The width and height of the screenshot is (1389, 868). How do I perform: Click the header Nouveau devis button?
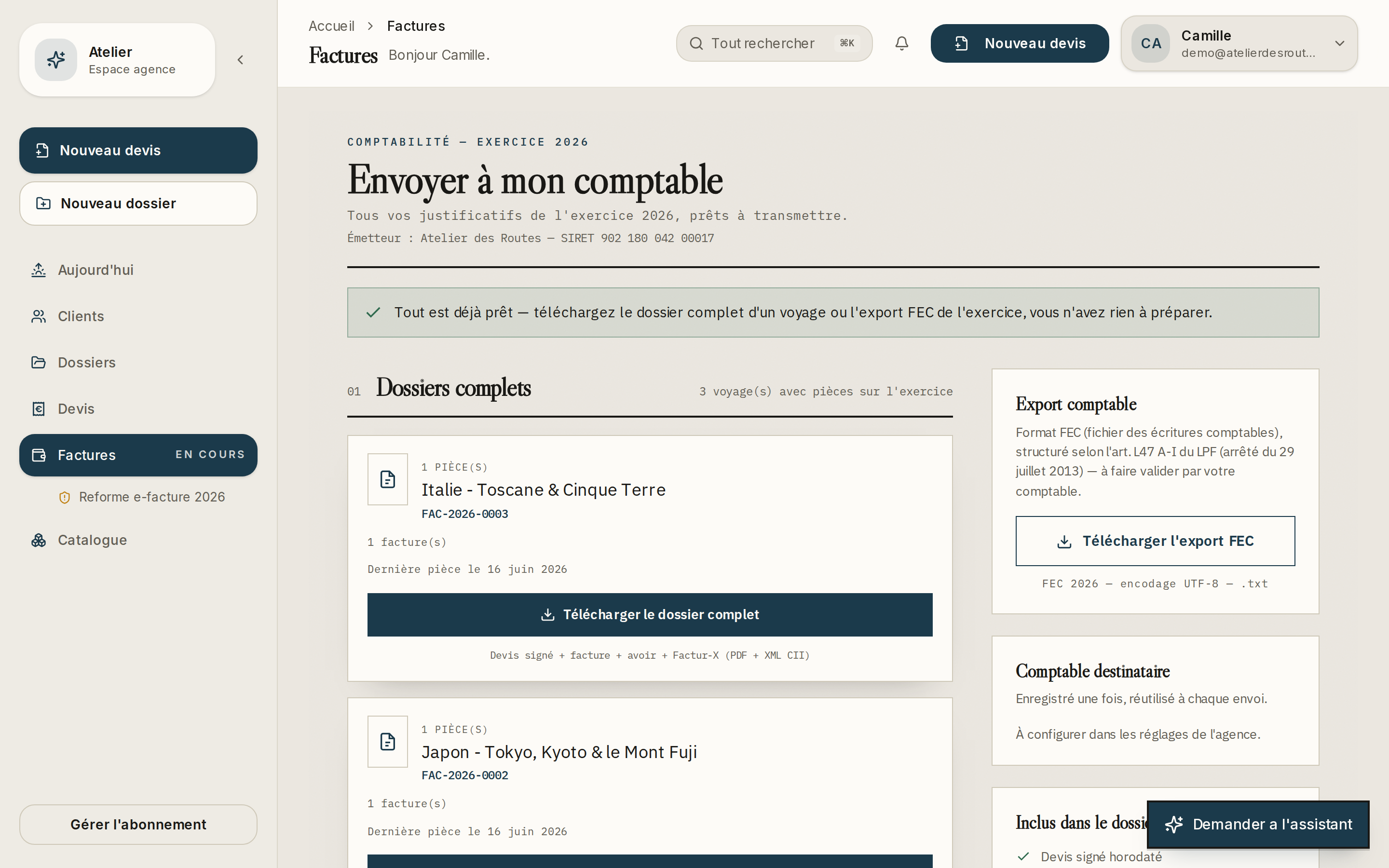[1020, 43]
